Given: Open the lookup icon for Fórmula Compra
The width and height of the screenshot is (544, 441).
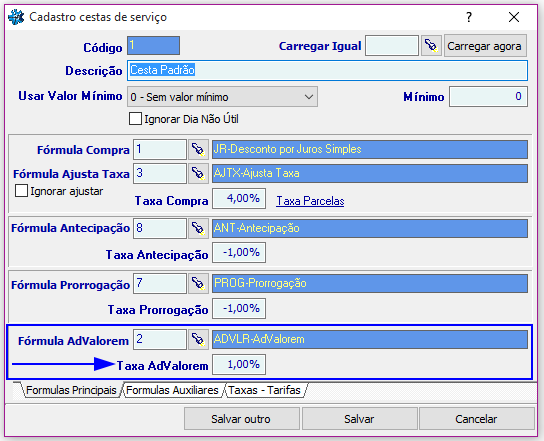Looking at the screenshot, I should (198, 150).
